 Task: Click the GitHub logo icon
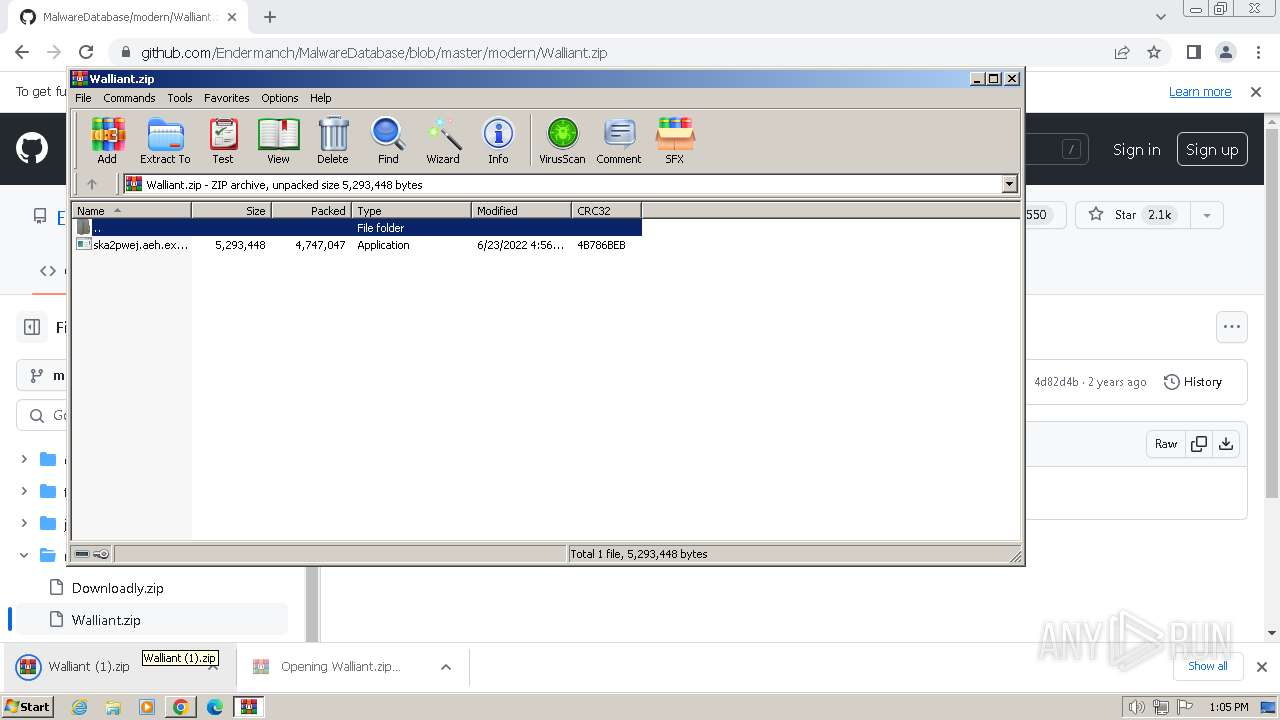pyautogui.click(x=32, y=149)
